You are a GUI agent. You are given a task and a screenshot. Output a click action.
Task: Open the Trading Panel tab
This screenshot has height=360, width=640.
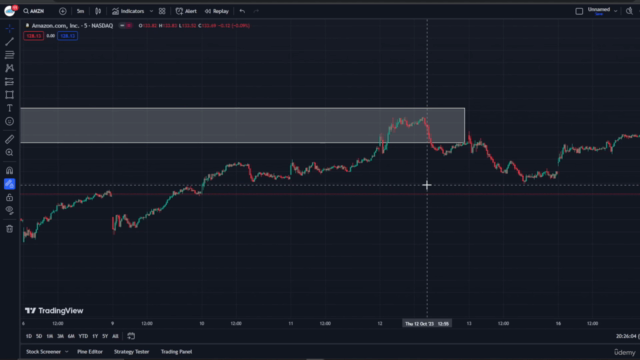[x=176, y=352]
